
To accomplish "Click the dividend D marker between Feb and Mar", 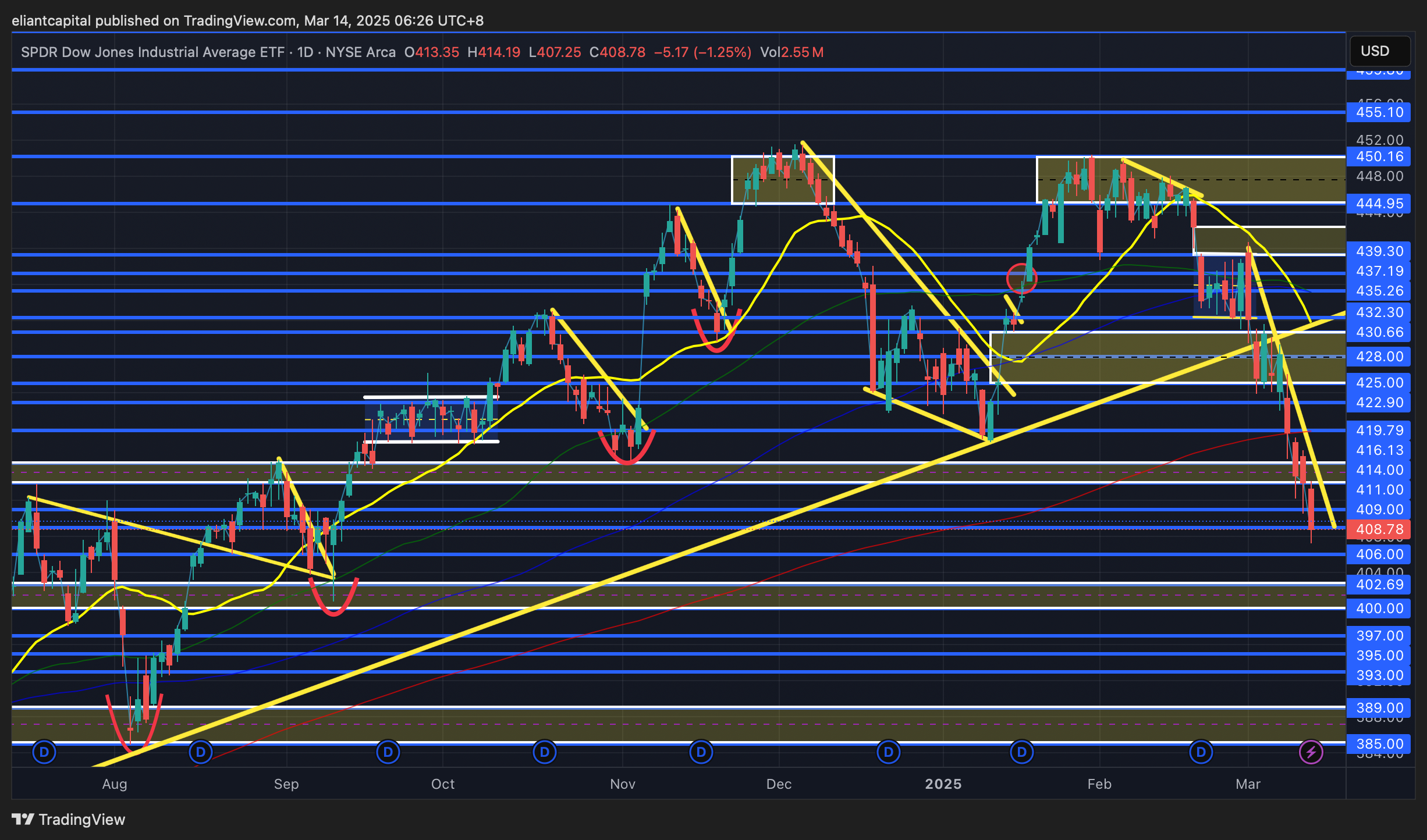I will pyautogui.click(x=1201, y=753).
